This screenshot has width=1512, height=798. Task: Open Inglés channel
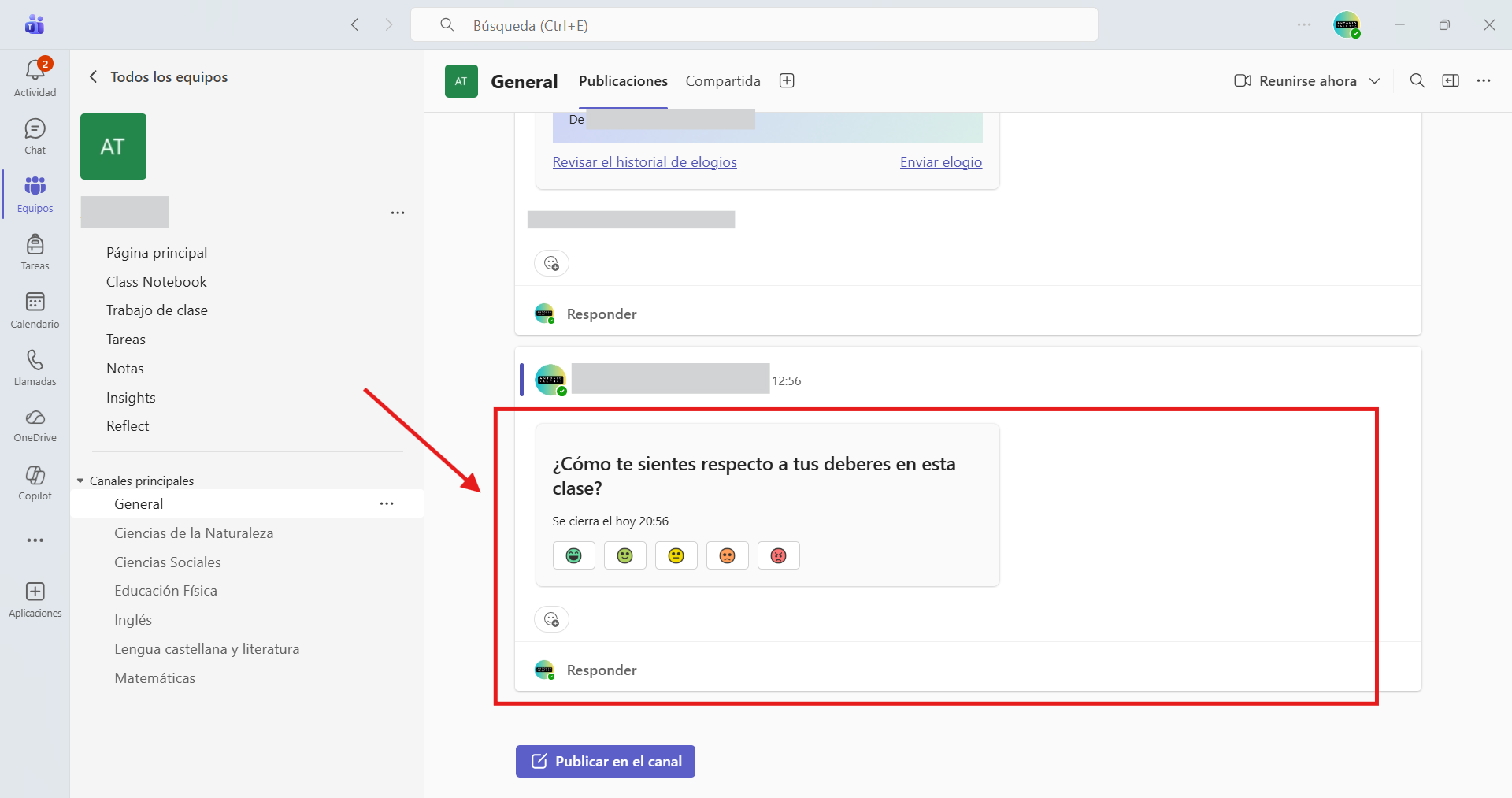click(133, 619)
